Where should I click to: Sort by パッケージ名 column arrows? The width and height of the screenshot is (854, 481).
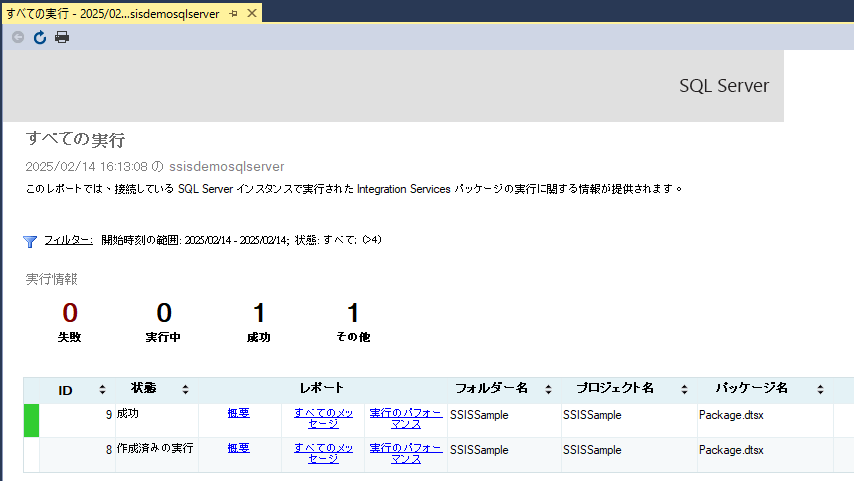pos(820,389)
